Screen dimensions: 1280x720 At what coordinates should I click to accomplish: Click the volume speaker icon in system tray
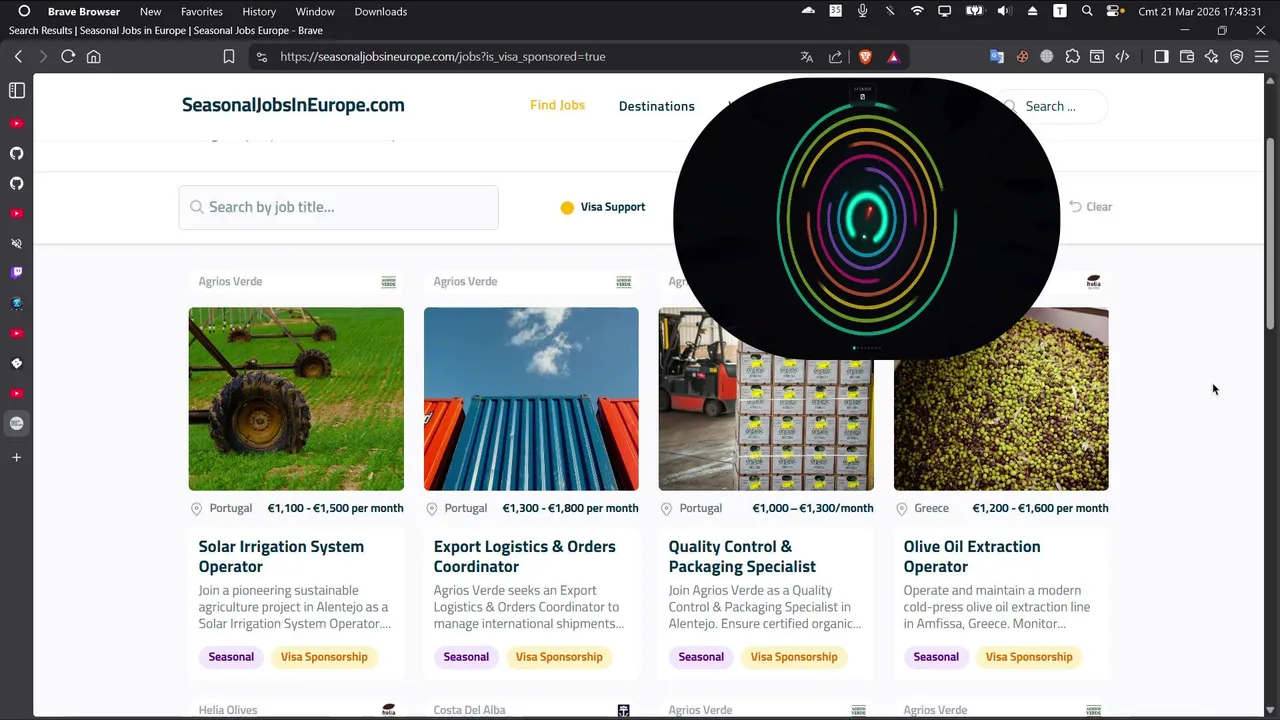(x=1005, y=12)
